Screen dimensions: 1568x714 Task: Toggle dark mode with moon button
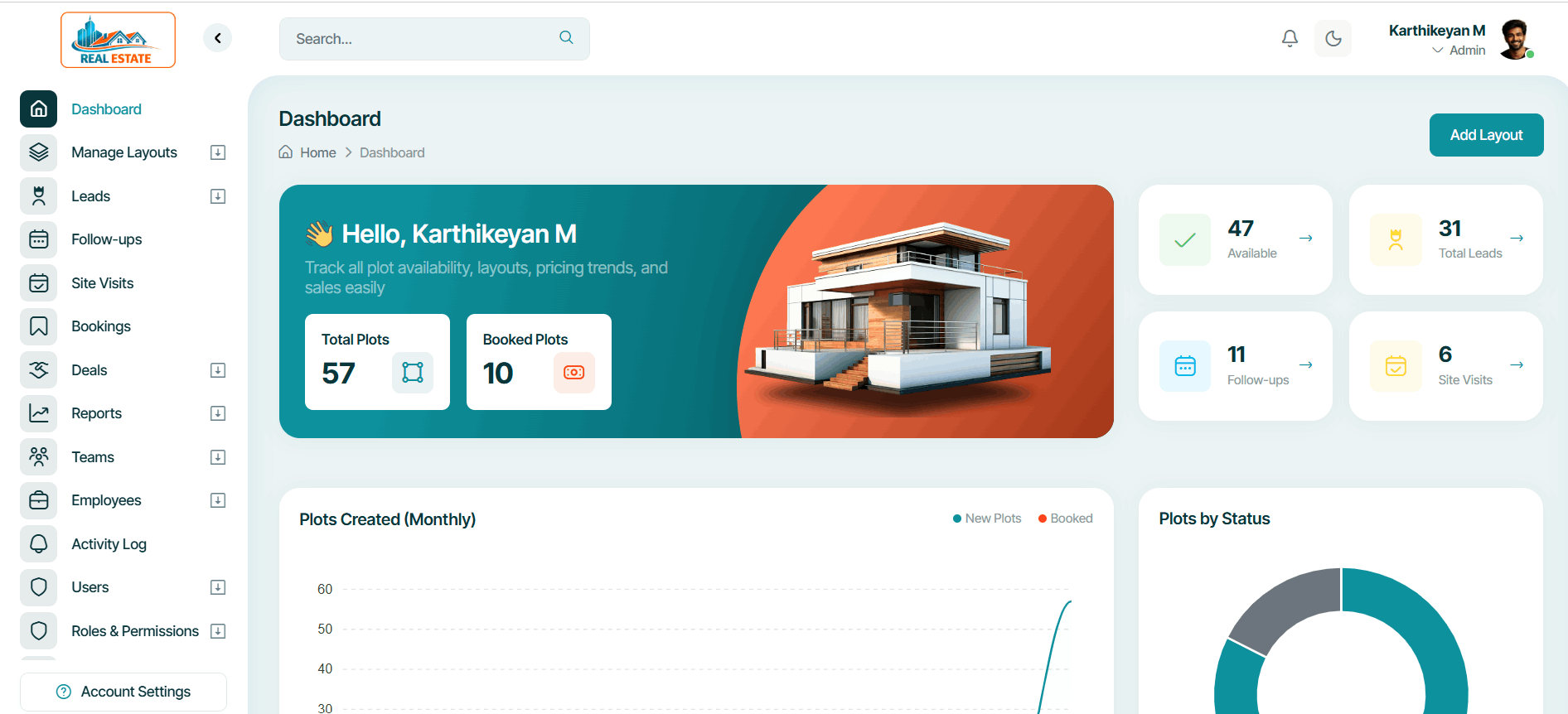1333,38
